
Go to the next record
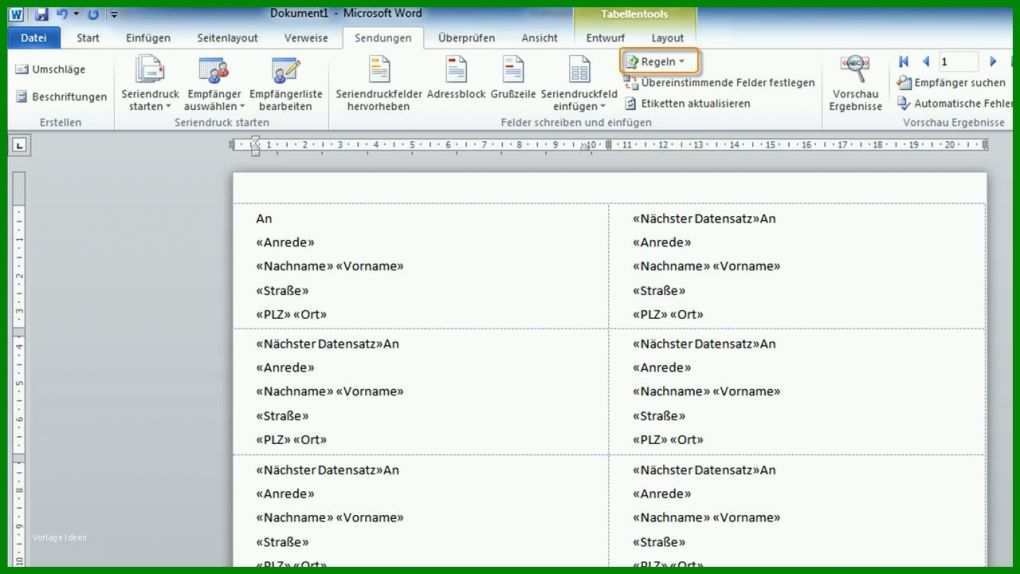[993, 62]
